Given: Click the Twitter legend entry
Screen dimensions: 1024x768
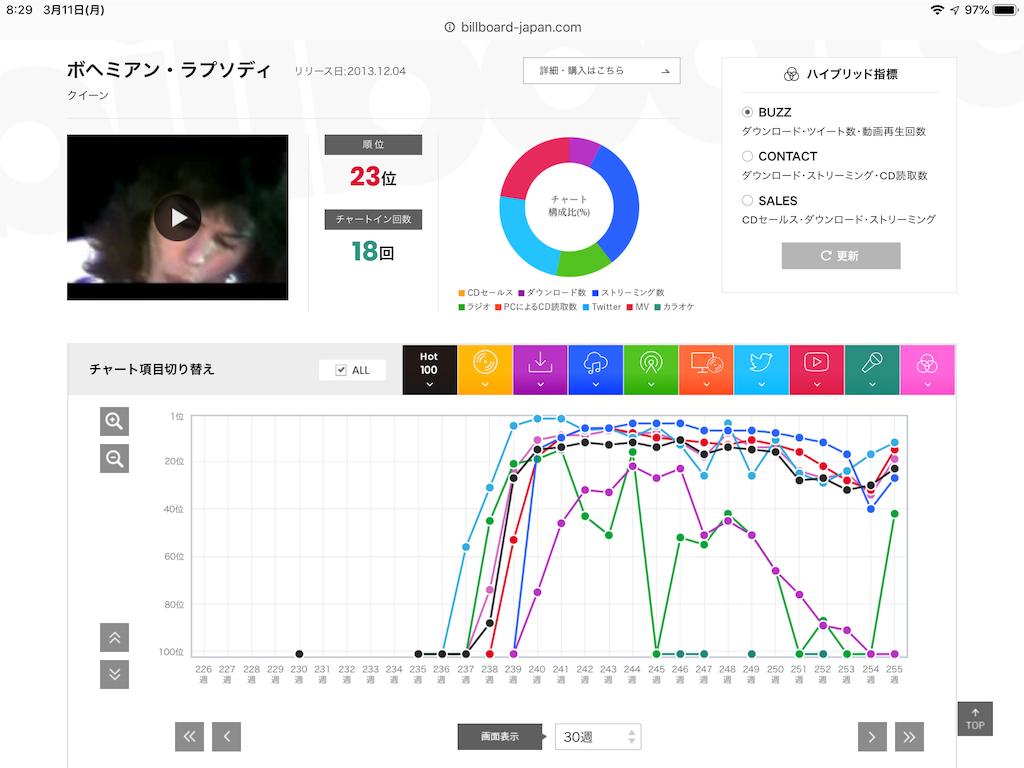Looking at the screenshot, I should click(601, 307).
